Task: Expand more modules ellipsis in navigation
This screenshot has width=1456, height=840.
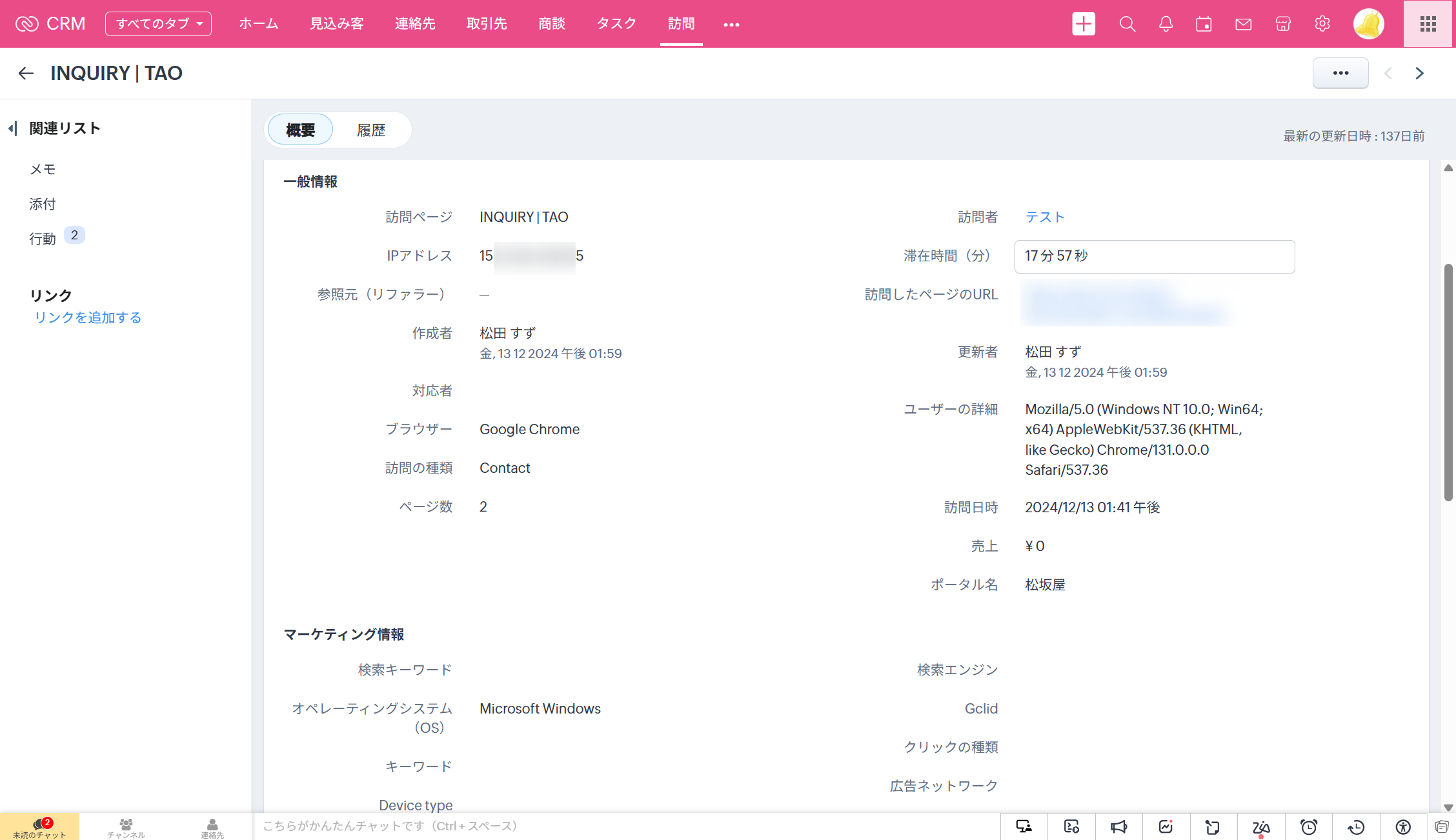Action: tap(731, 25)
